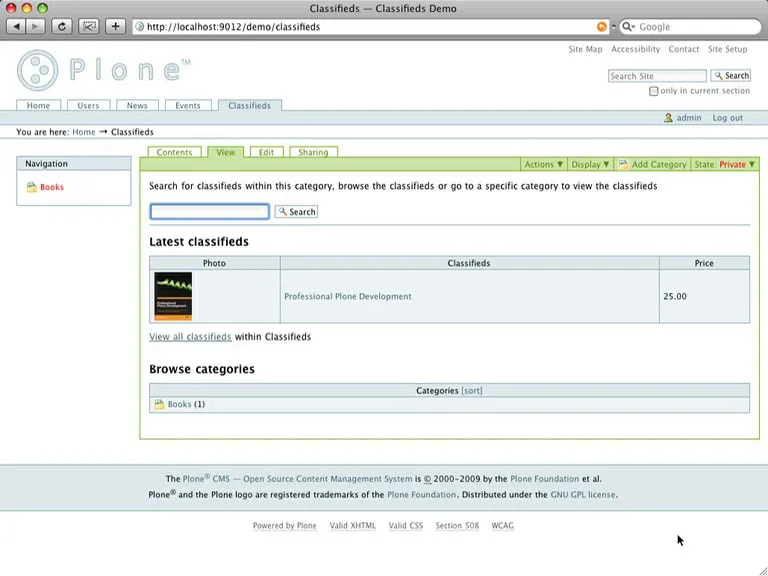The image size is (768, 576).
Task: Focus the classifieds search text field
Action: (210, 212)
